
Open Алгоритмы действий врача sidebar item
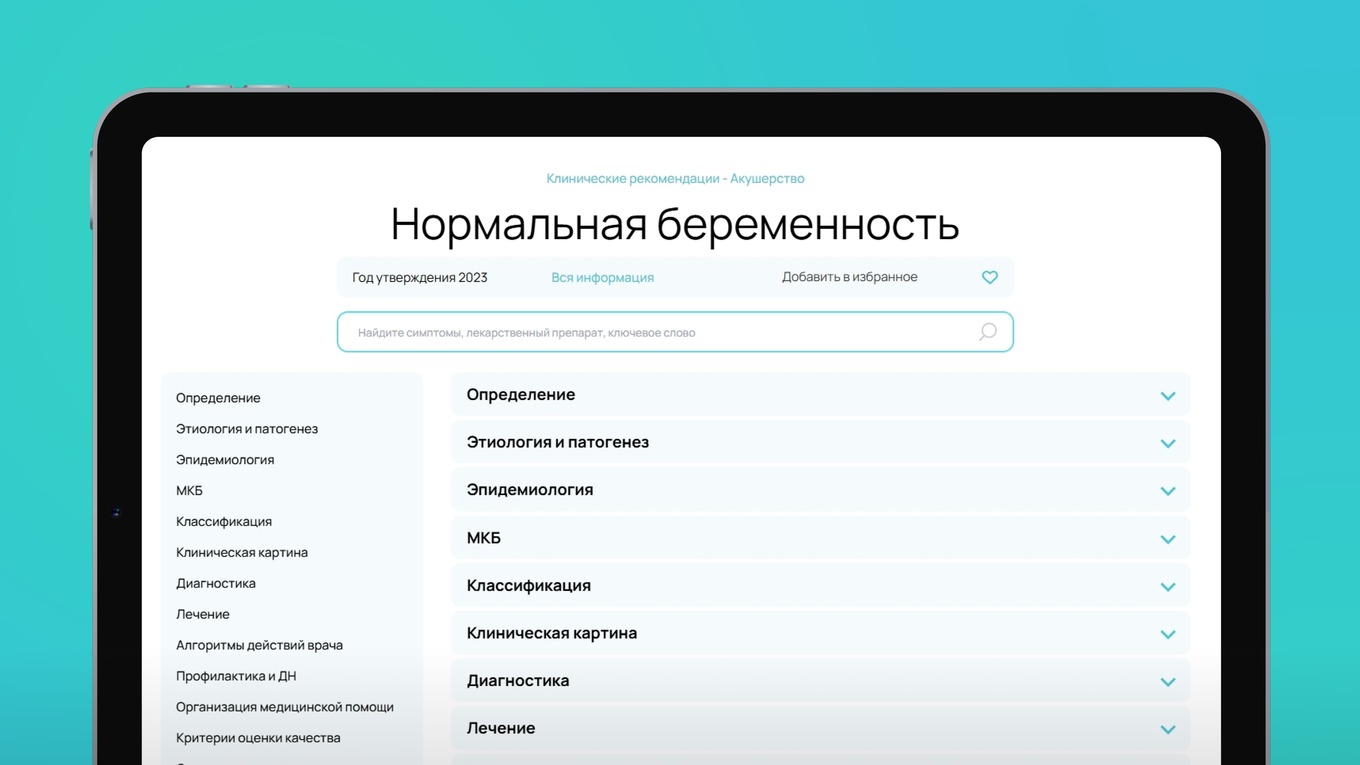(x=259, y=646)
